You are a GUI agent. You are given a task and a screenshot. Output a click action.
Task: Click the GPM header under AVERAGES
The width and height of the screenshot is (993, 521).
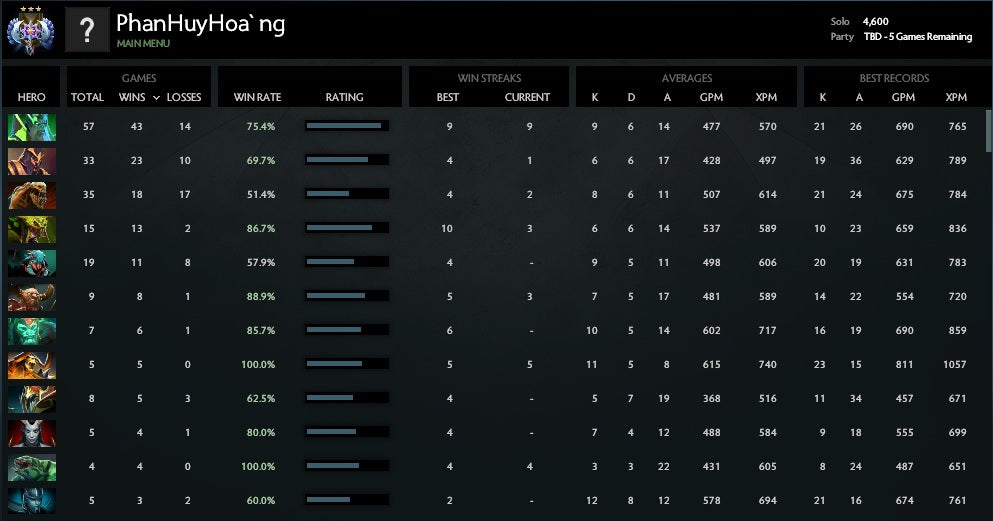711,98
